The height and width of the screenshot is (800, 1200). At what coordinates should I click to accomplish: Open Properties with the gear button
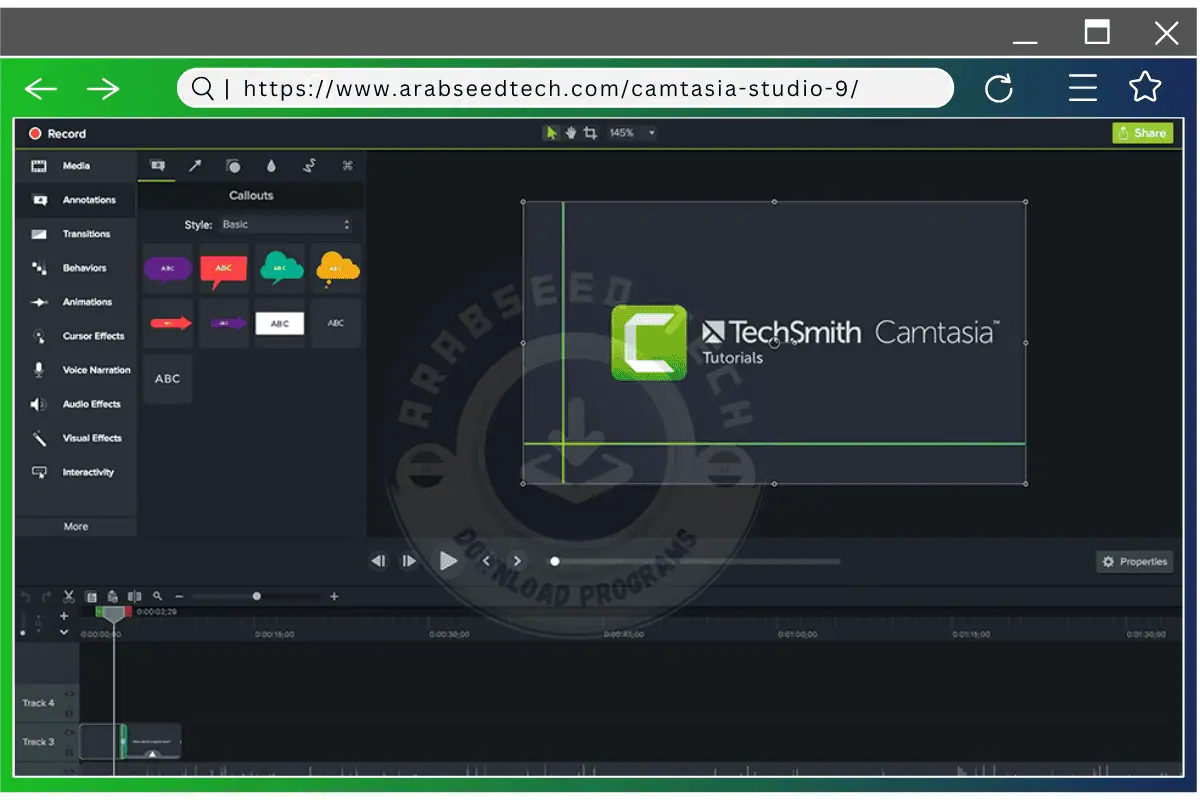[x=1134, y=561]
